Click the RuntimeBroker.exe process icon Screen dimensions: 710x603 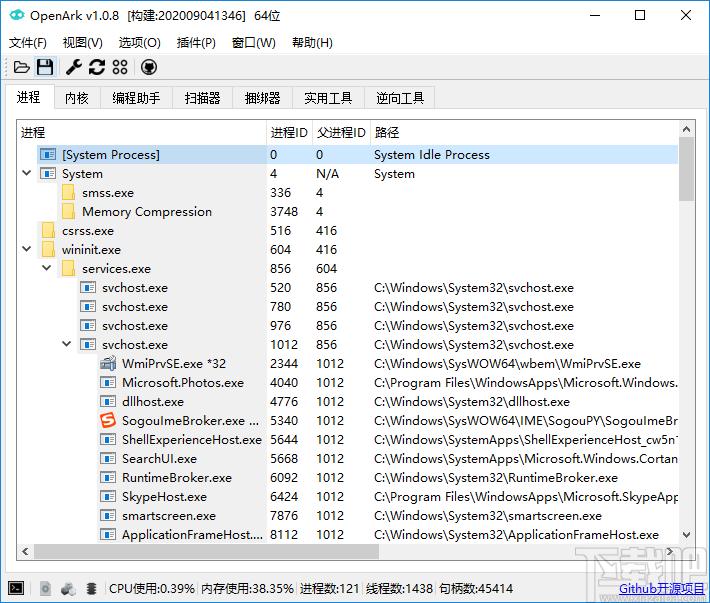[x=108, y=478]
